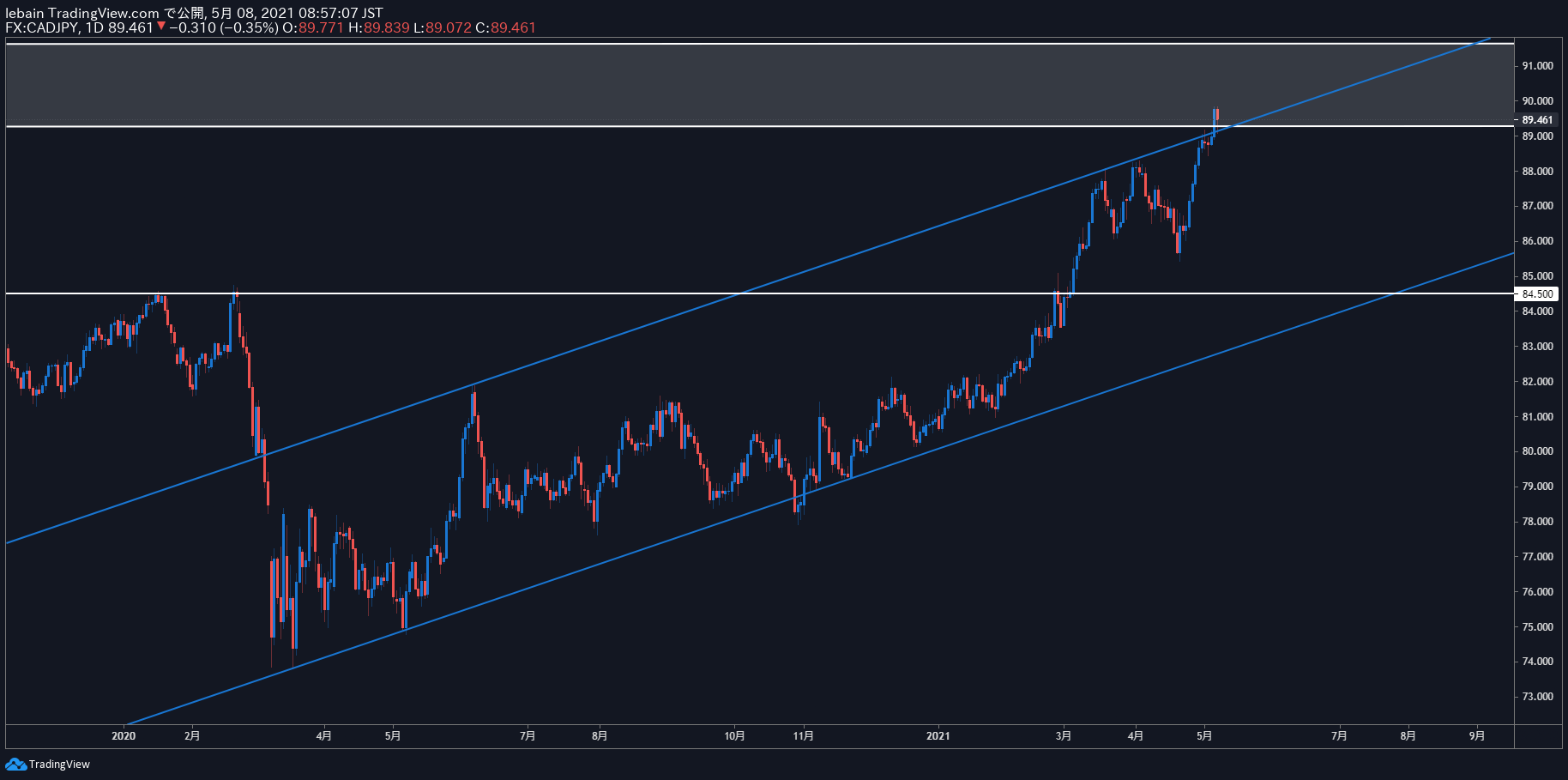Image resolution: width=1568 pixels, height=780 pixels.
Task: Click the 82.000 price axis label
Action: click(1537, 382)
